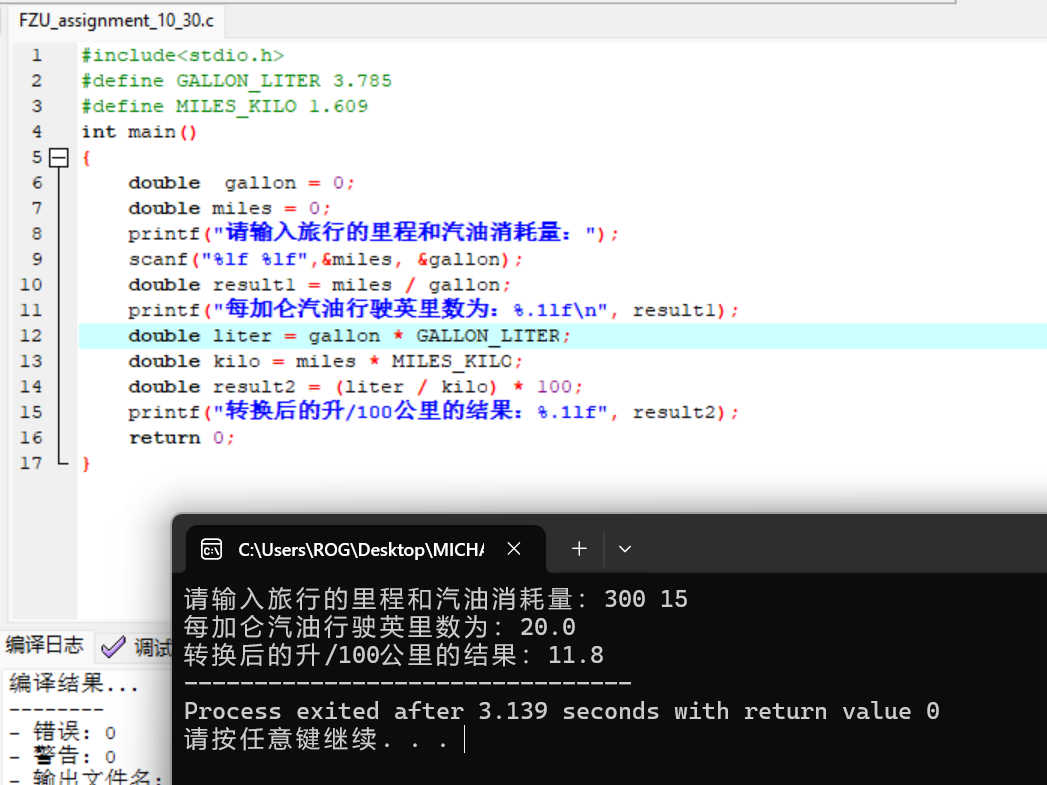Screen dimensions: 1047x785
Task: Click the terminal tab console icon
Action: 212,549
